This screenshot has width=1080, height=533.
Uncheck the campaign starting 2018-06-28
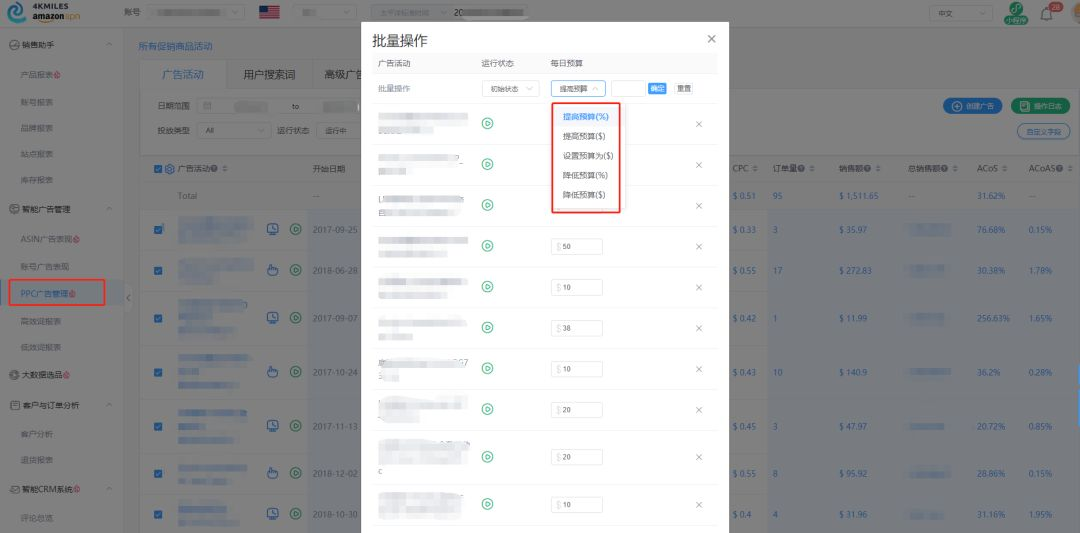[158, 270]
